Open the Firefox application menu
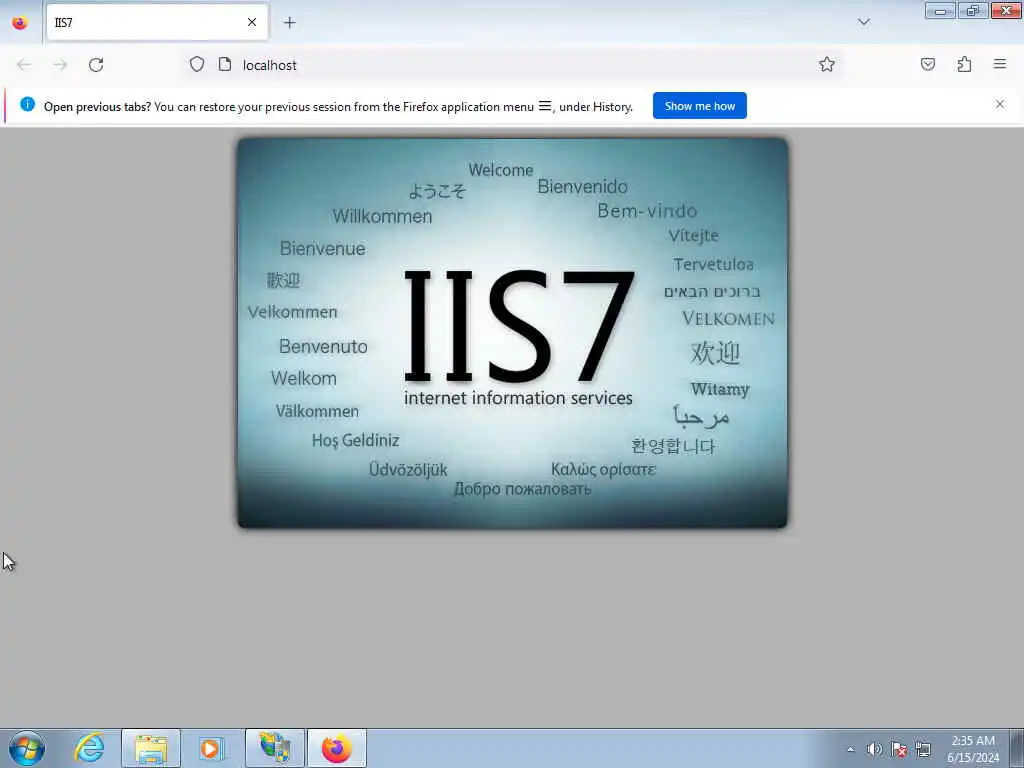1024x768 pixels. tap(1000, 64)
